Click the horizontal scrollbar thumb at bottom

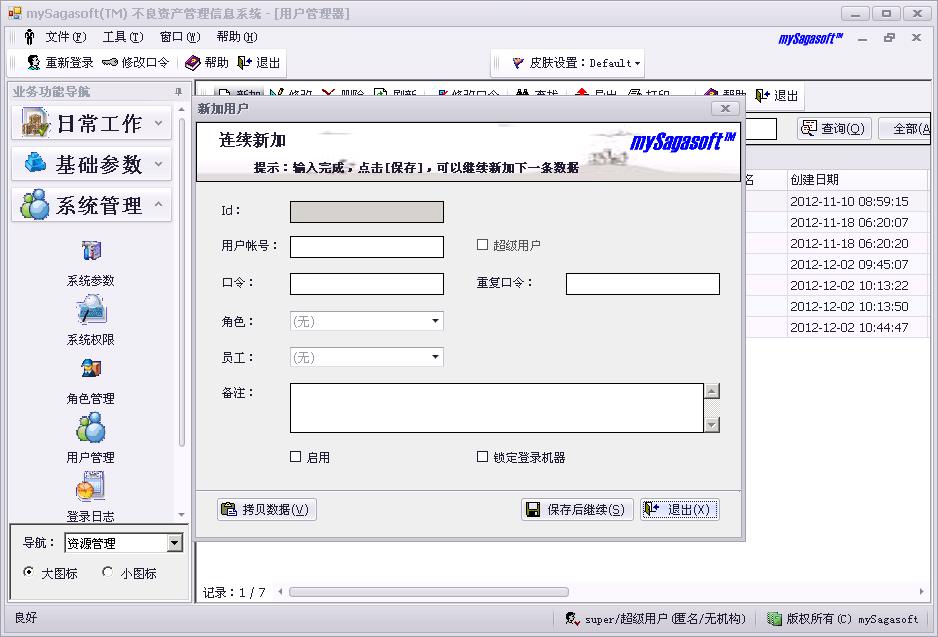click(x=428, y=592)
